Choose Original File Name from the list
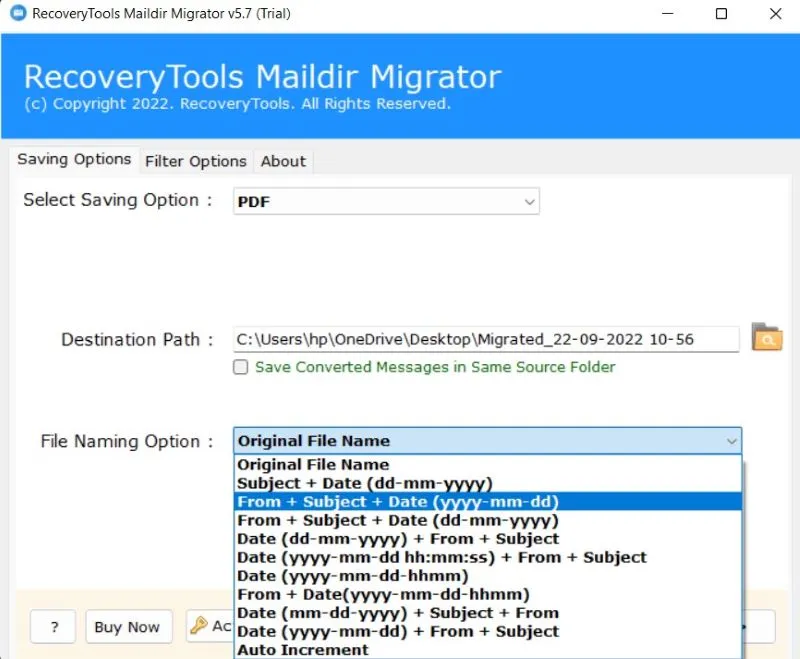This screenshot has width=800, height=659. point(313,464)
